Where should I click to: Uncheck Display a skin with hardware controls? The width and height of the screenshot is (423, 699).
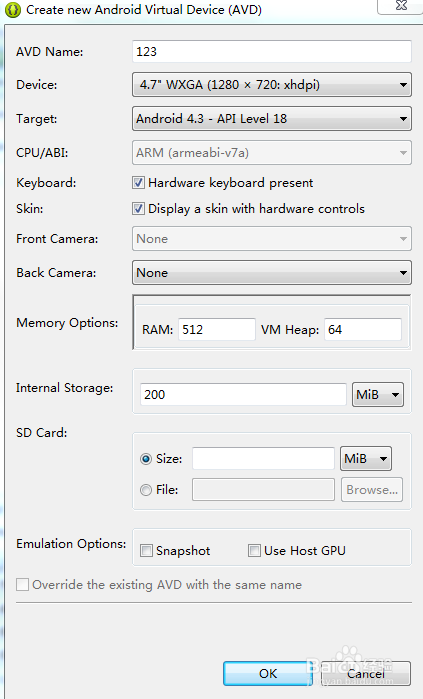pyautogui.click(x=138, y=209)
